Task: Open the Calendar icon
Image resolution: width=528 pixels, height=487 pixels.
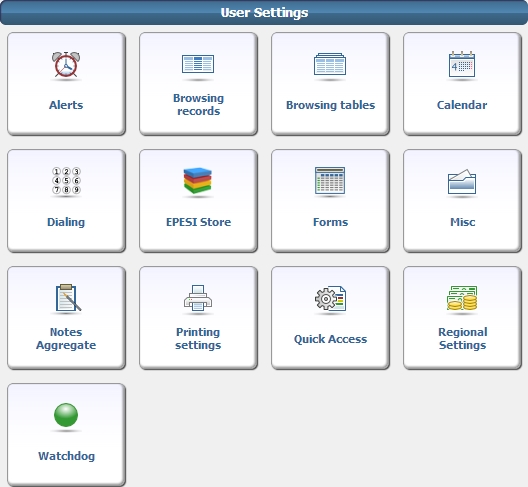Action: coord(462,64)
